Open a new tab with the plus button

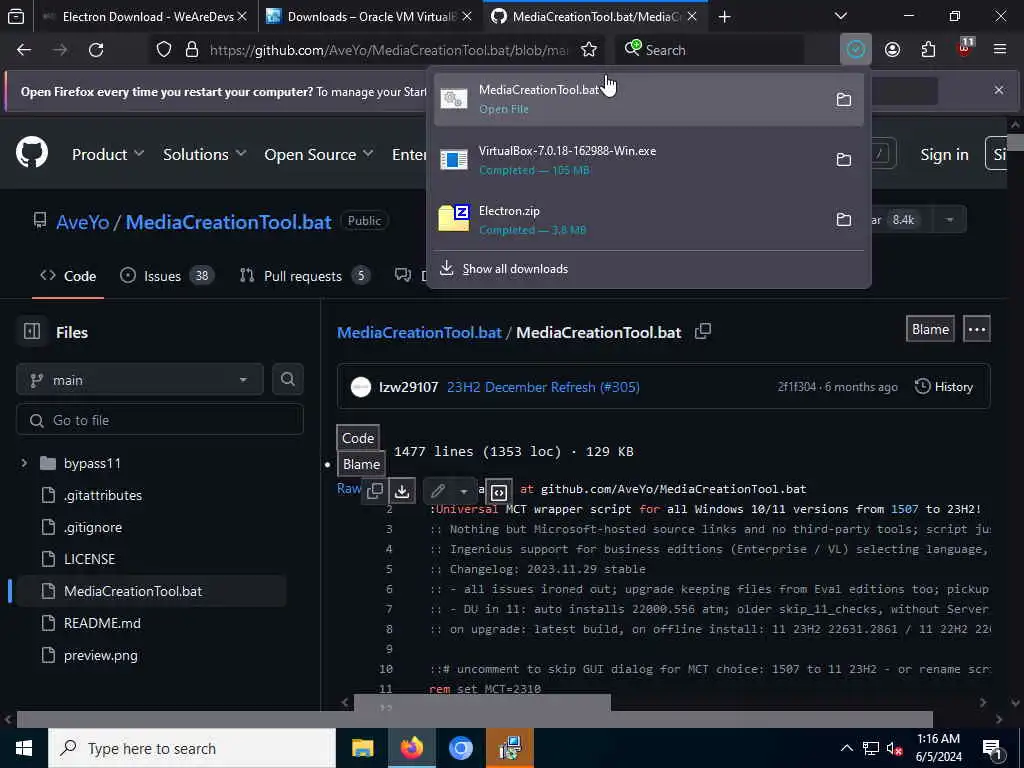tap(724, 17)
